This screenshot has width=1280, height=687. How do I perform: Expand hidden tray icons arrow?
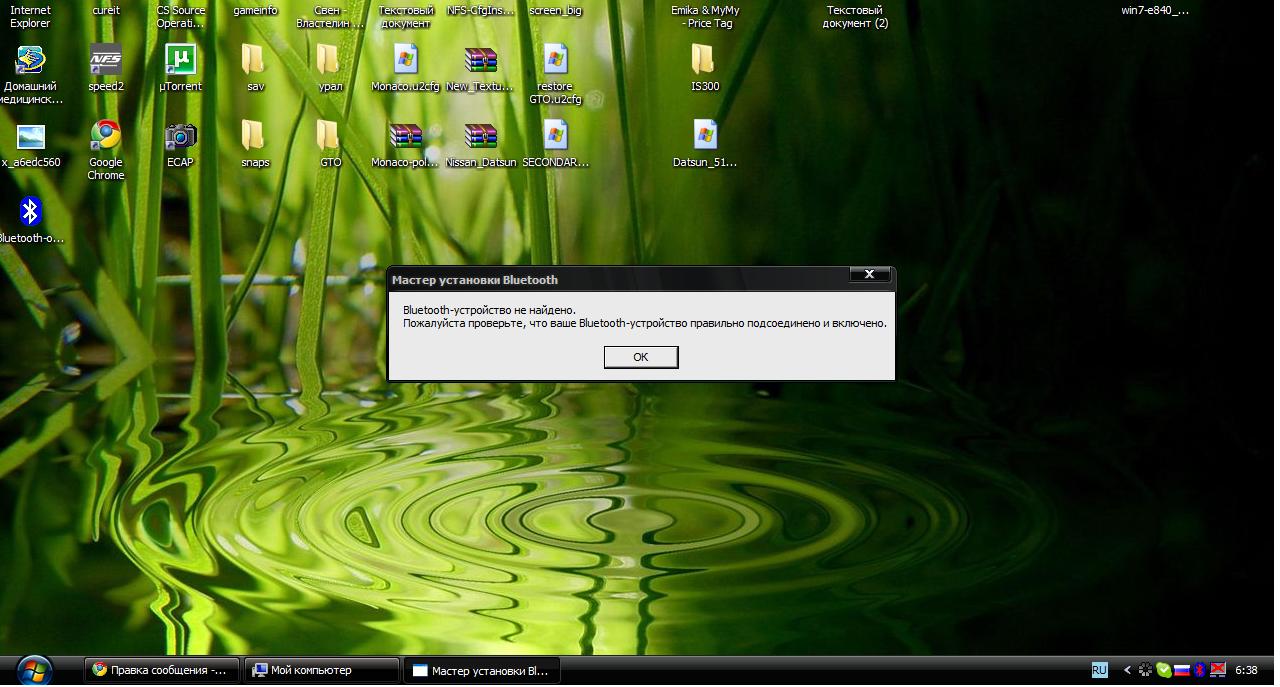click(1128, 670)
